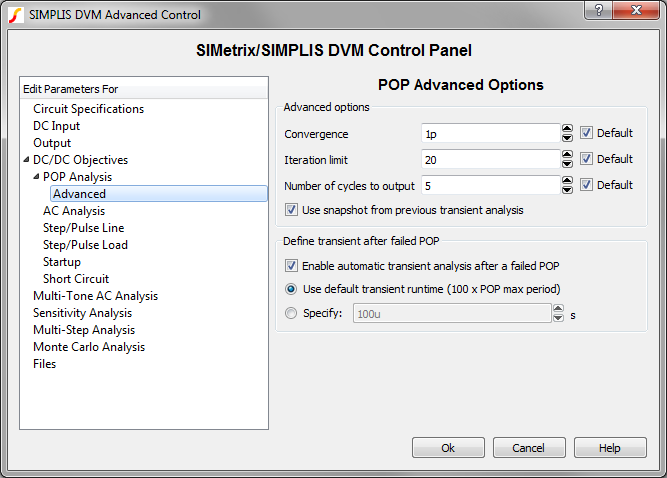Collapse the POP Analysis tree node
The height and width of the screenshot is (478, 667).
(37, 177)
